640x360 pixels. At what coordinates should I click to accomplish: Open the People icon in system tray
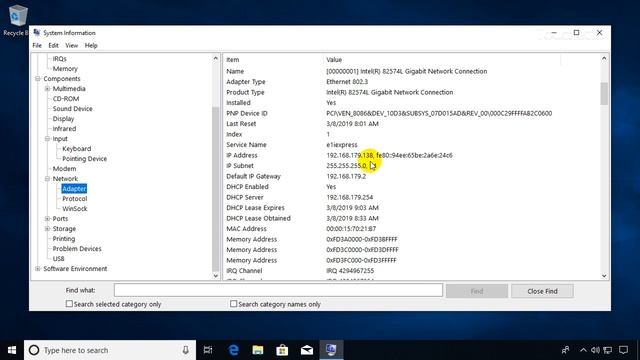(x=565, y=350)
